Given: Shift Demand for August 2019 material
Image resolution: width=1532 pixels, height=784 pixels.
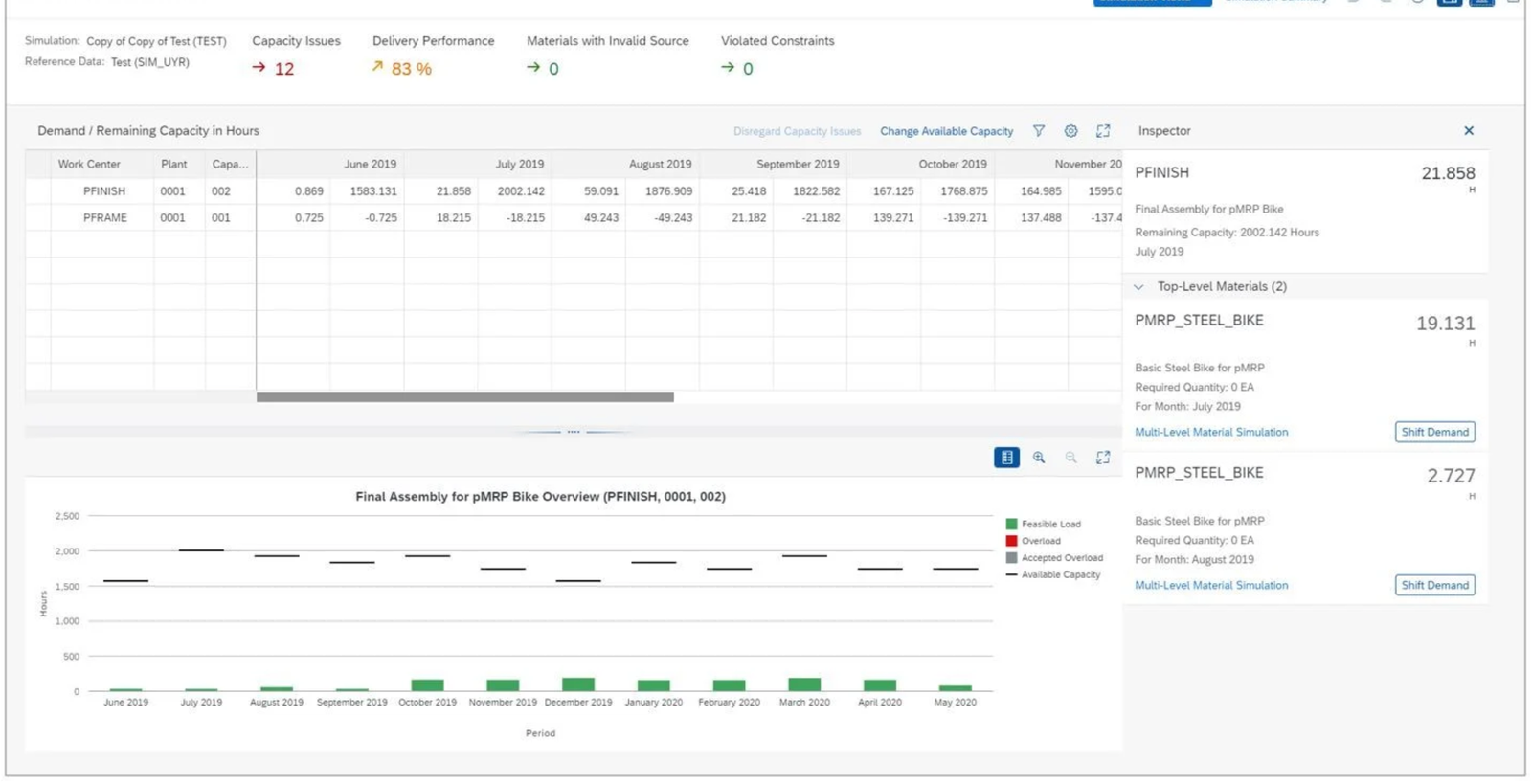Looking at the screenshot, I should coord(1434,585).
